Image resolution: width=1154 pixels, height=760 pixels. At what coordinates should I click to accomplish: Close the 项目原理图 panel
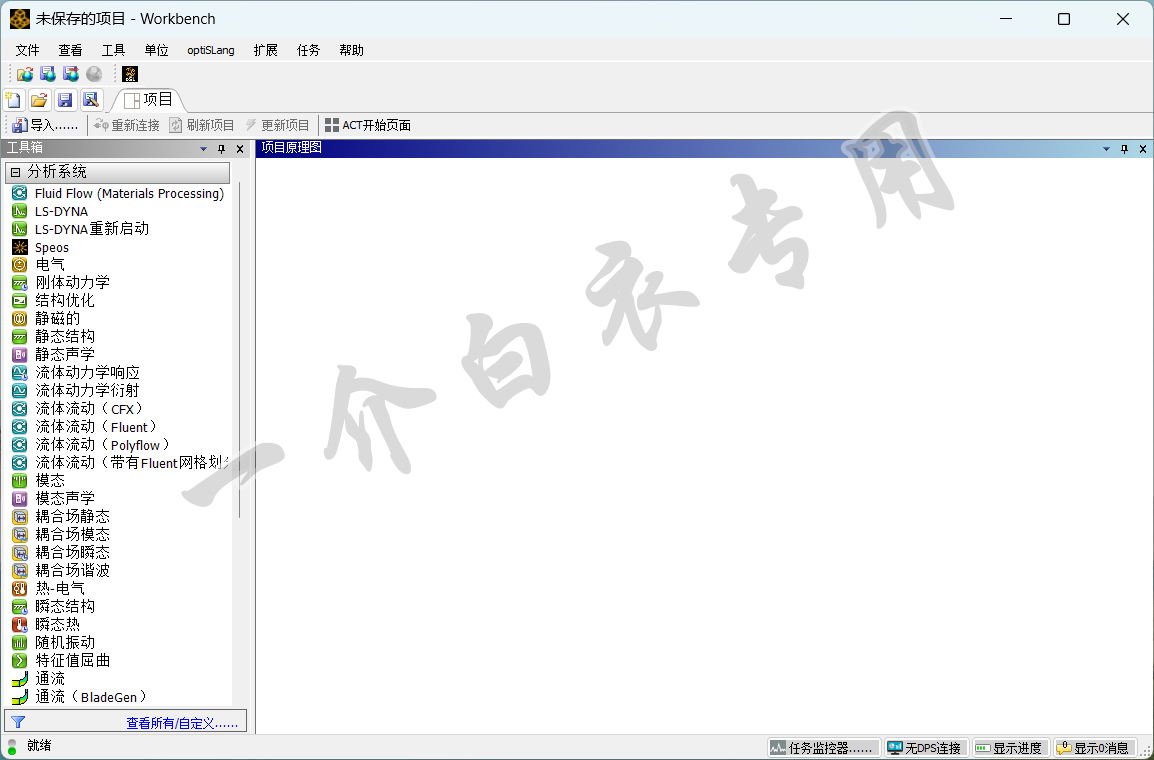click(x=1143, y=149)
